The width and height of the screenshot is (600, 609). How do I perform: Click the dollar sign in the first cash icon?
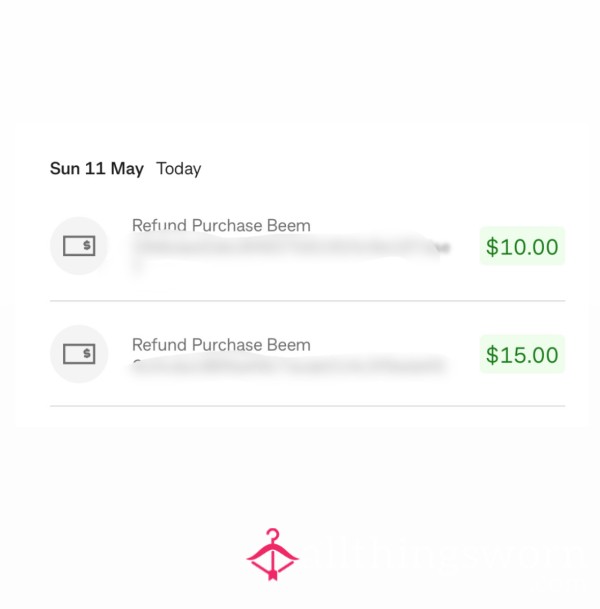[87, 245]
